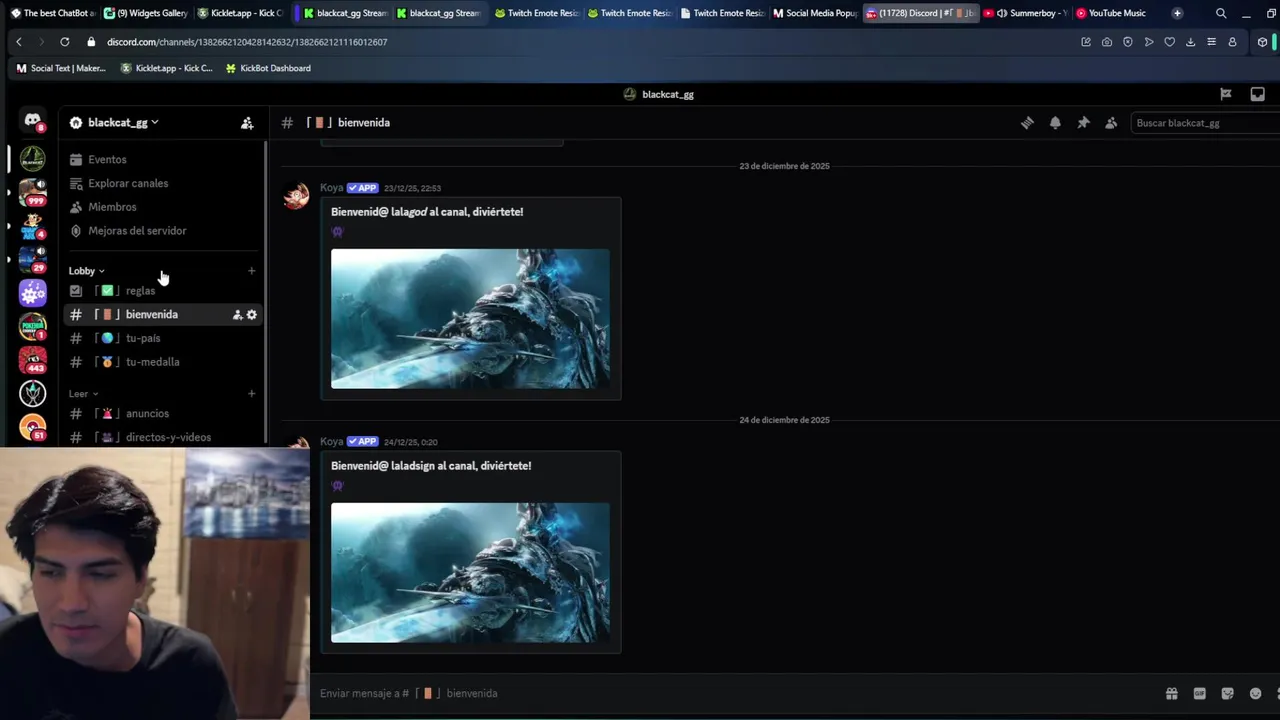Viewport: 1280px width, 720px height.
Task: Click the browser address bar URL
Action: (x=247, y=42)
